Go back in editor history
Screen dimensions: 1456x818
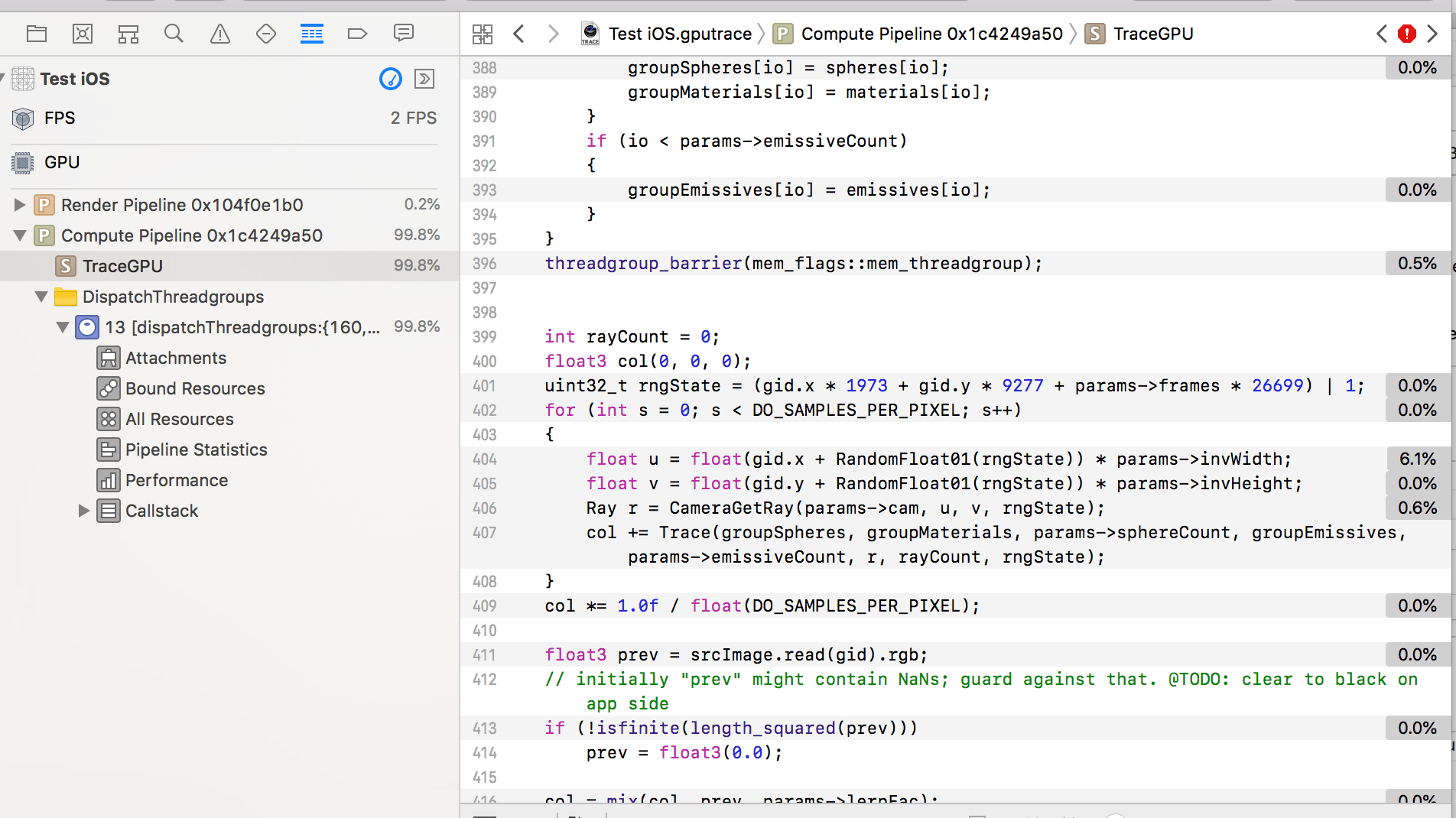519,34
